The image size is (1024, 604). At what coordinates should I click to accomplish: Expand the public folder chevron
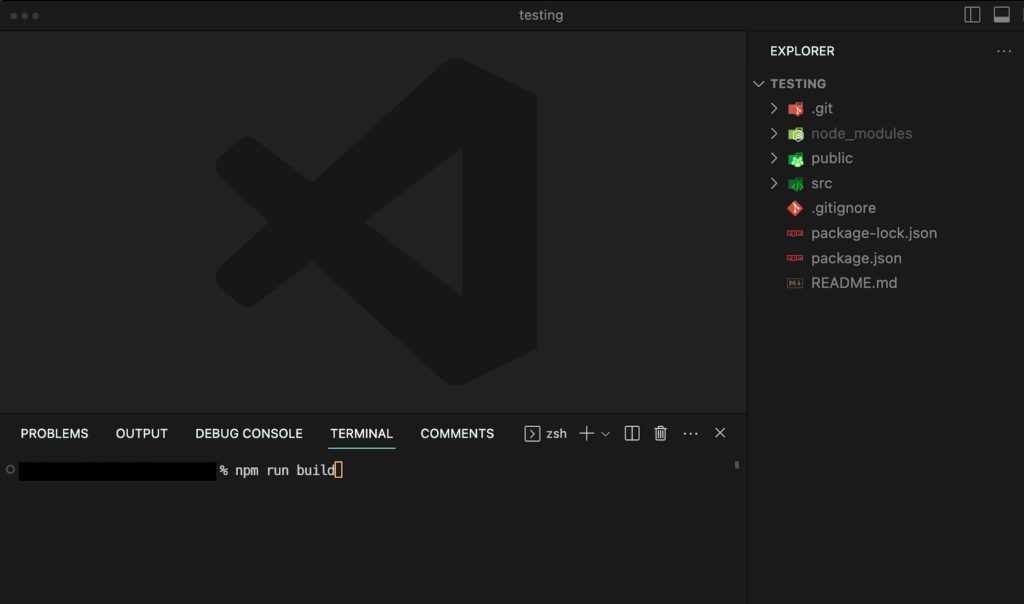pos(774,158)
